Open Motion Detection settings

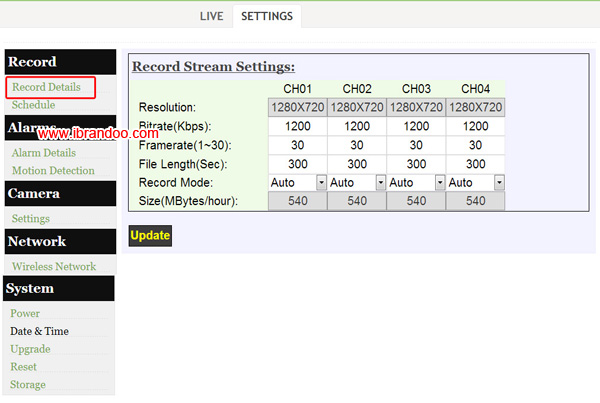(x=52, y=170)
